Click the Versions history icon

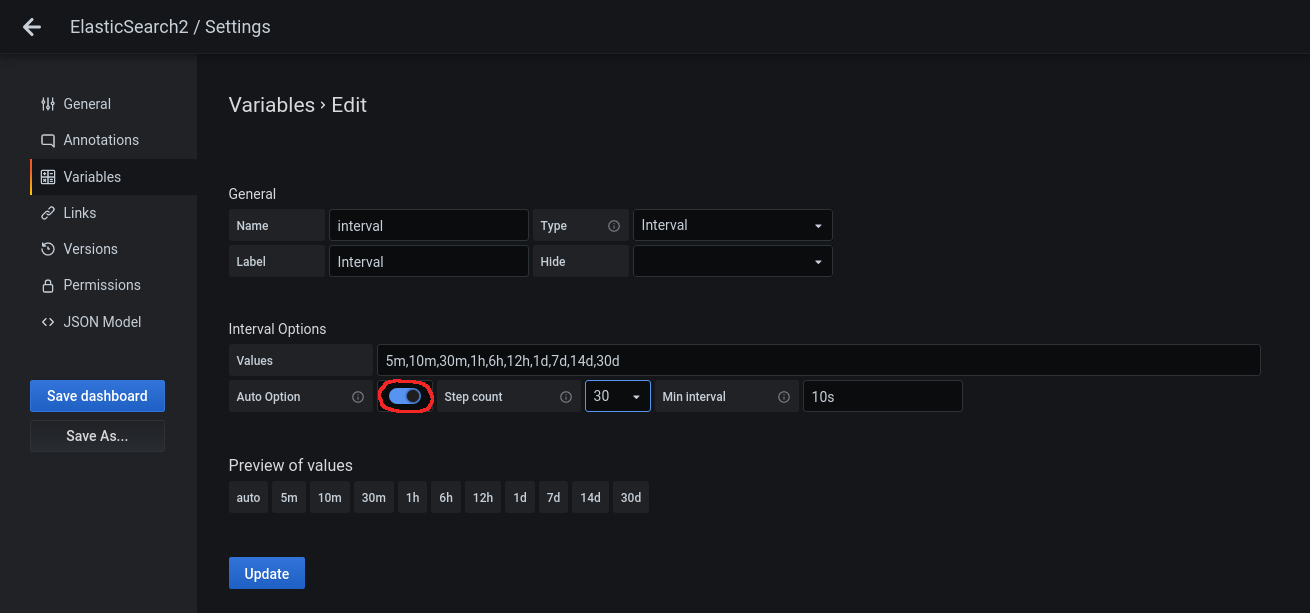47,249
